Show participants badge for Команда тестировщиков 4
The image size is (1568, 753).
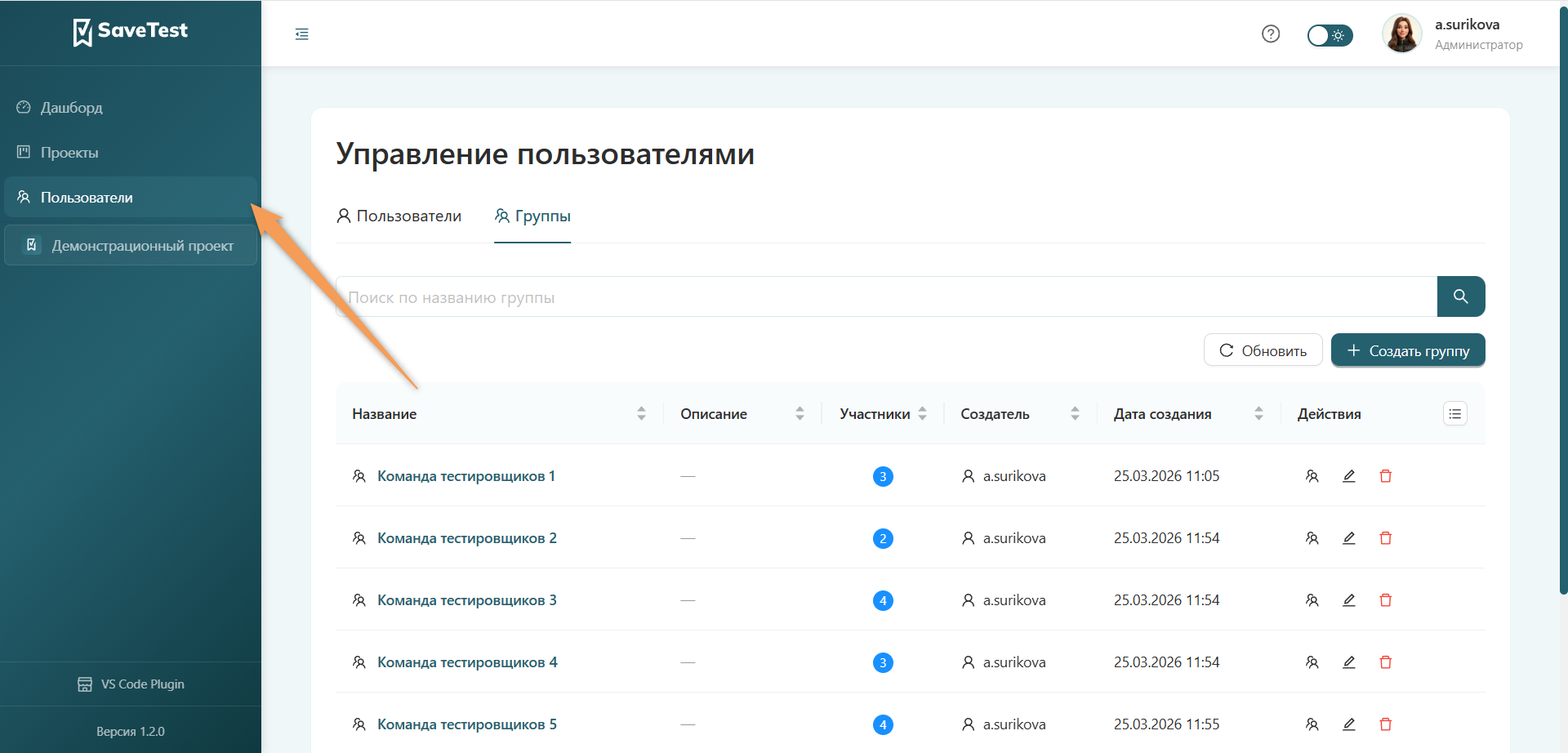(882, 662)
